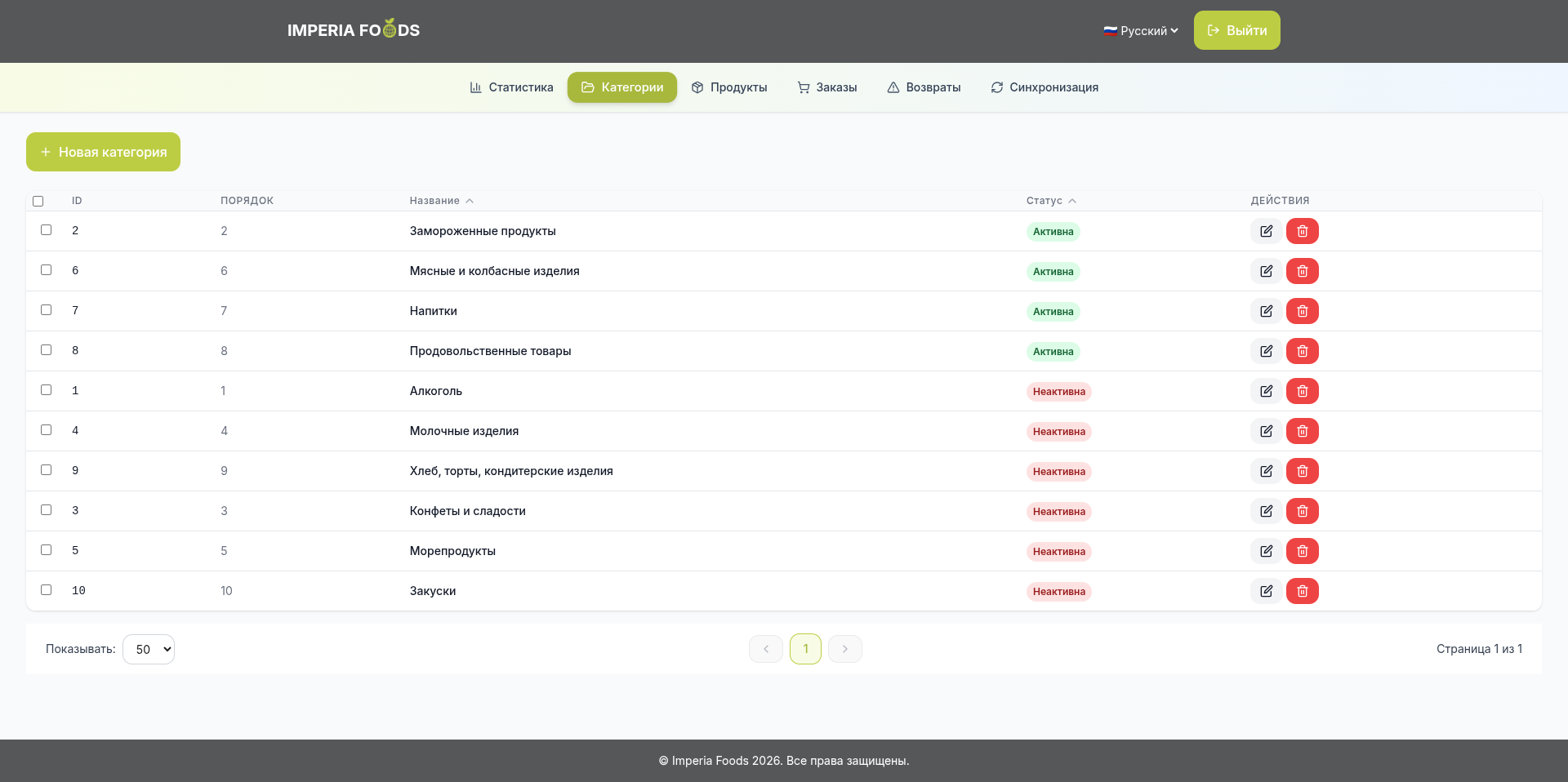Go to previous page arrow
This screenshot has height=782, width=1568.
766,649
